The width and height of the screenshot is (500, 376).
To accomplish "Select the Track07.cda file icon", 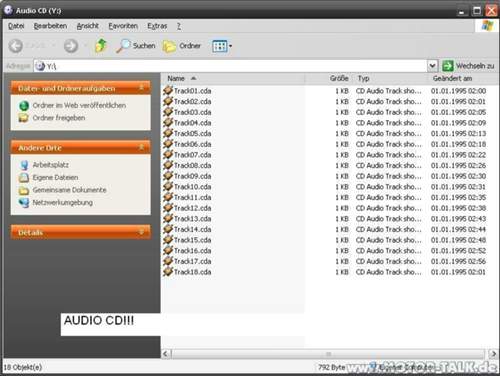I will tap(168, 154).
